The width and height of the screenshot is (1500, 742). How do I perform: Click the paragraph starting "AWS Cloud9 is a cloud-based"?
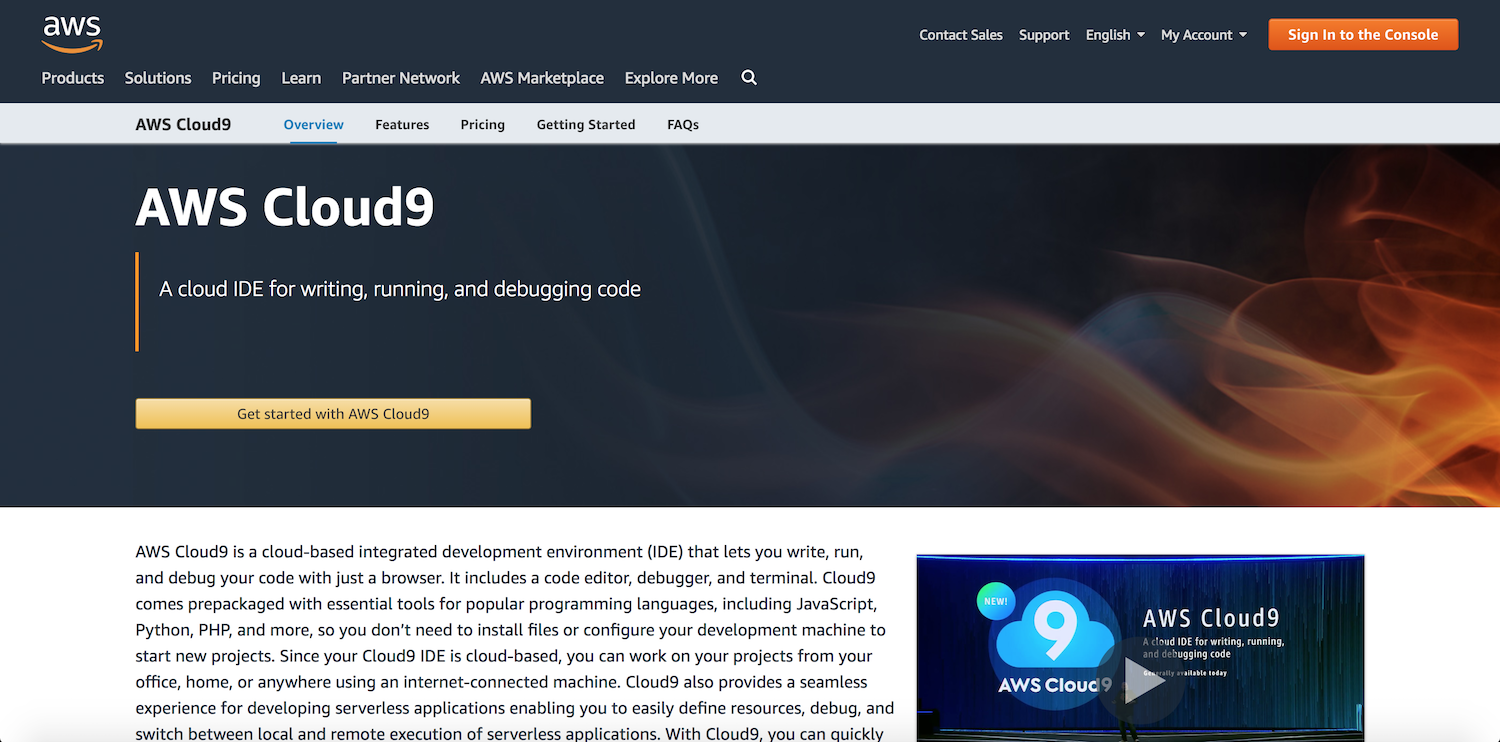point(515,642)
